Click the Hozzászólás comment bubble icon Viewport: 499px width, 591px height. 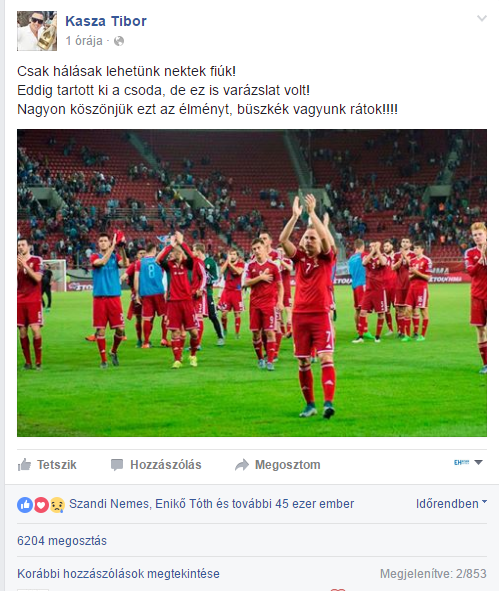click(117, 465)
